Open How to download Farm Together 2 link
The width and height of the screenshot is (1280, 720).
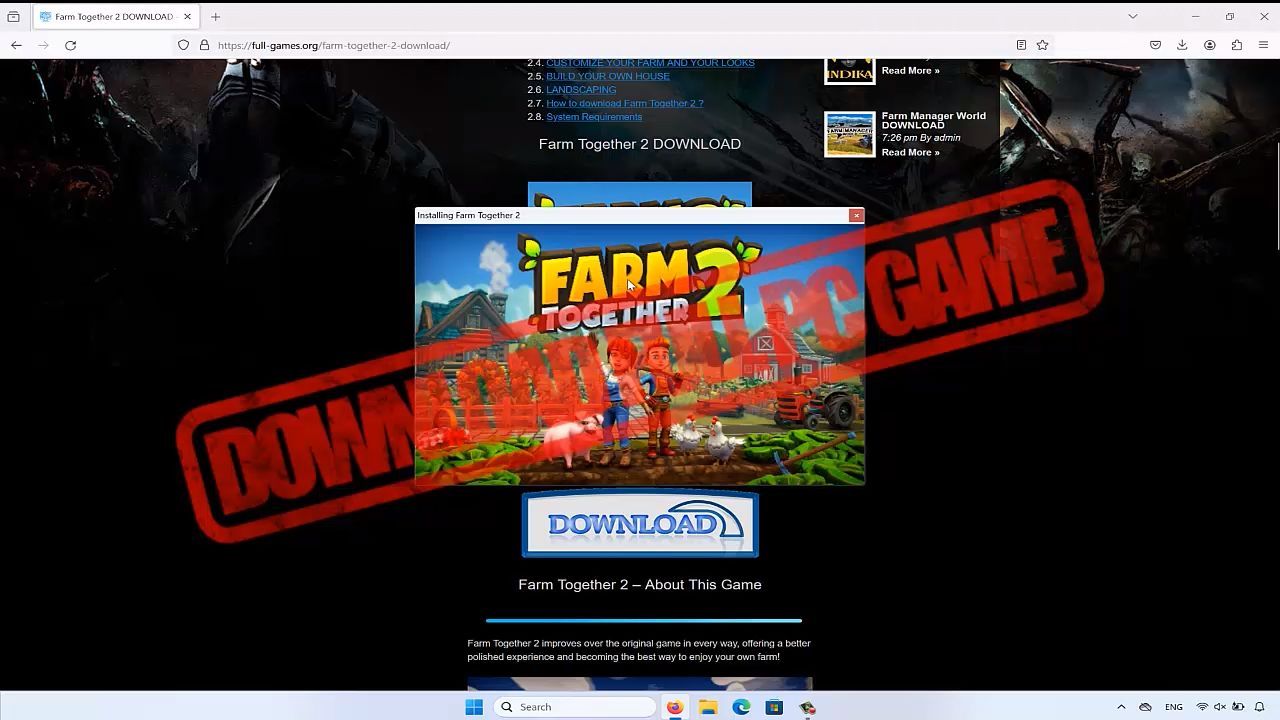(x=625, y=103)
